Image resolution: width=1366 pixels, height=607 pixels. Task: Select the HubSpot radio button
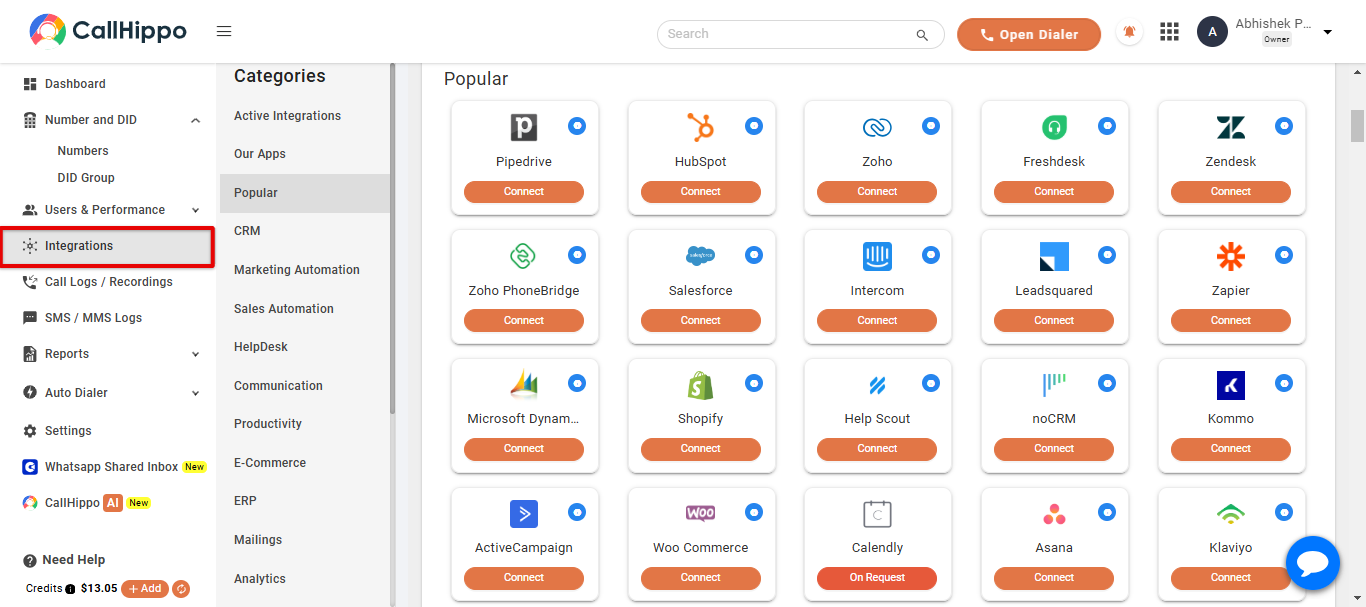click(754, 126)
